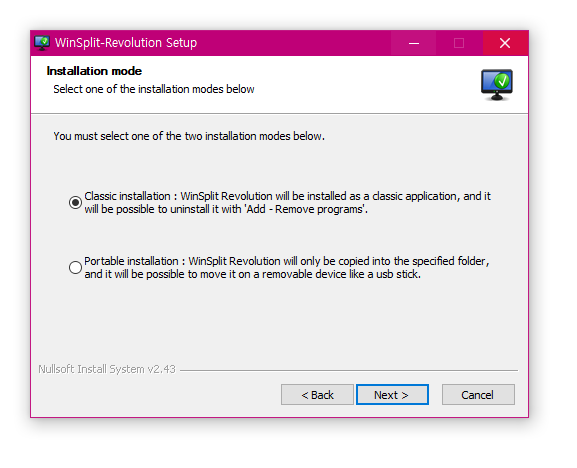Image resolution: width=577 pixels, height=468 pixels.
Task: Click the Nullsoft Install System v2.43 label
Action: pyautogui.click(x=107, y=369)
